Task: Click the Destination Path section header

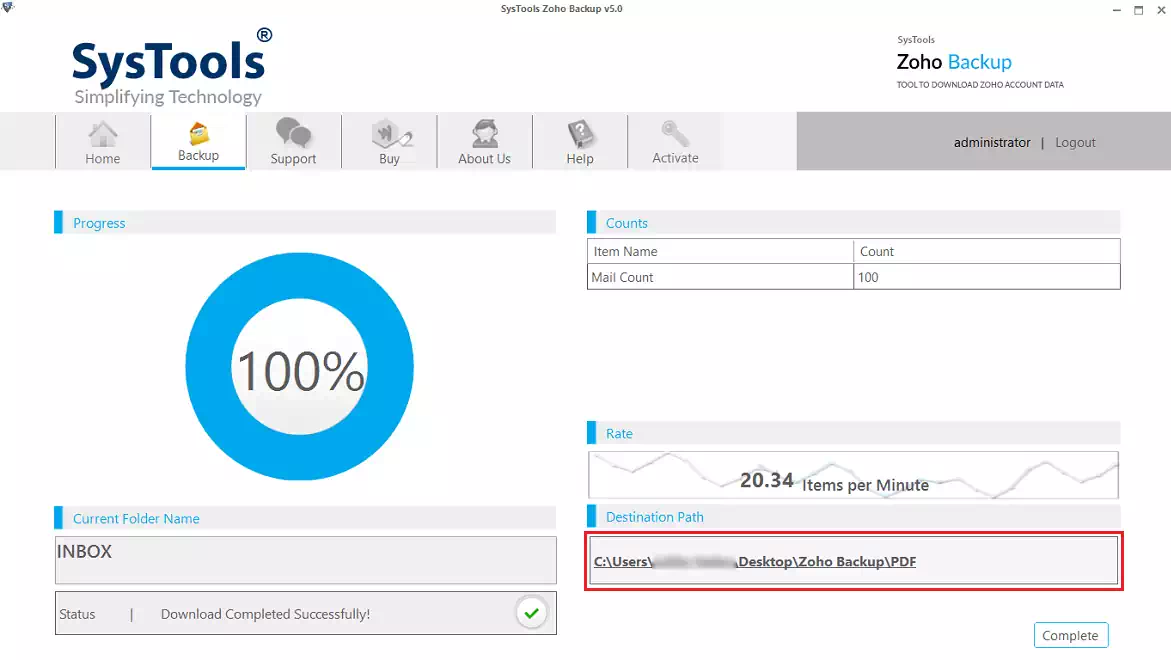Action: point(854,517)
